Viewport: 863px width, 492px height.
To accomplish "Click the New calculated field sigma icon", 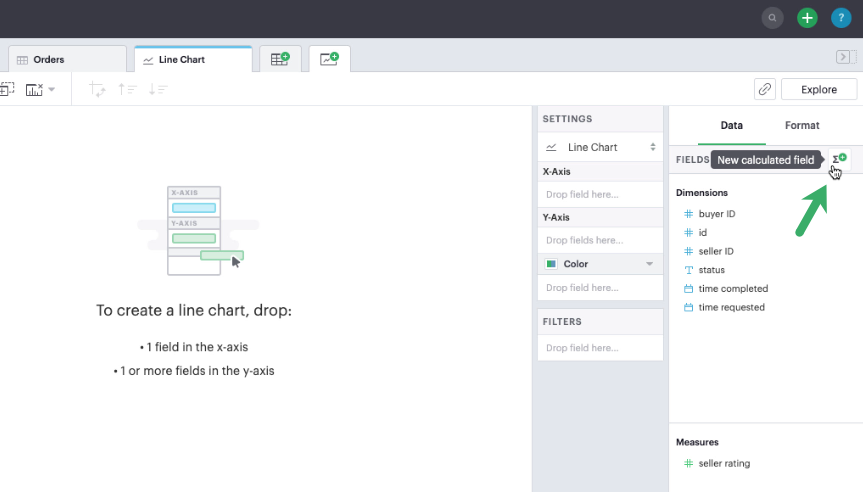I will point(839,159).
